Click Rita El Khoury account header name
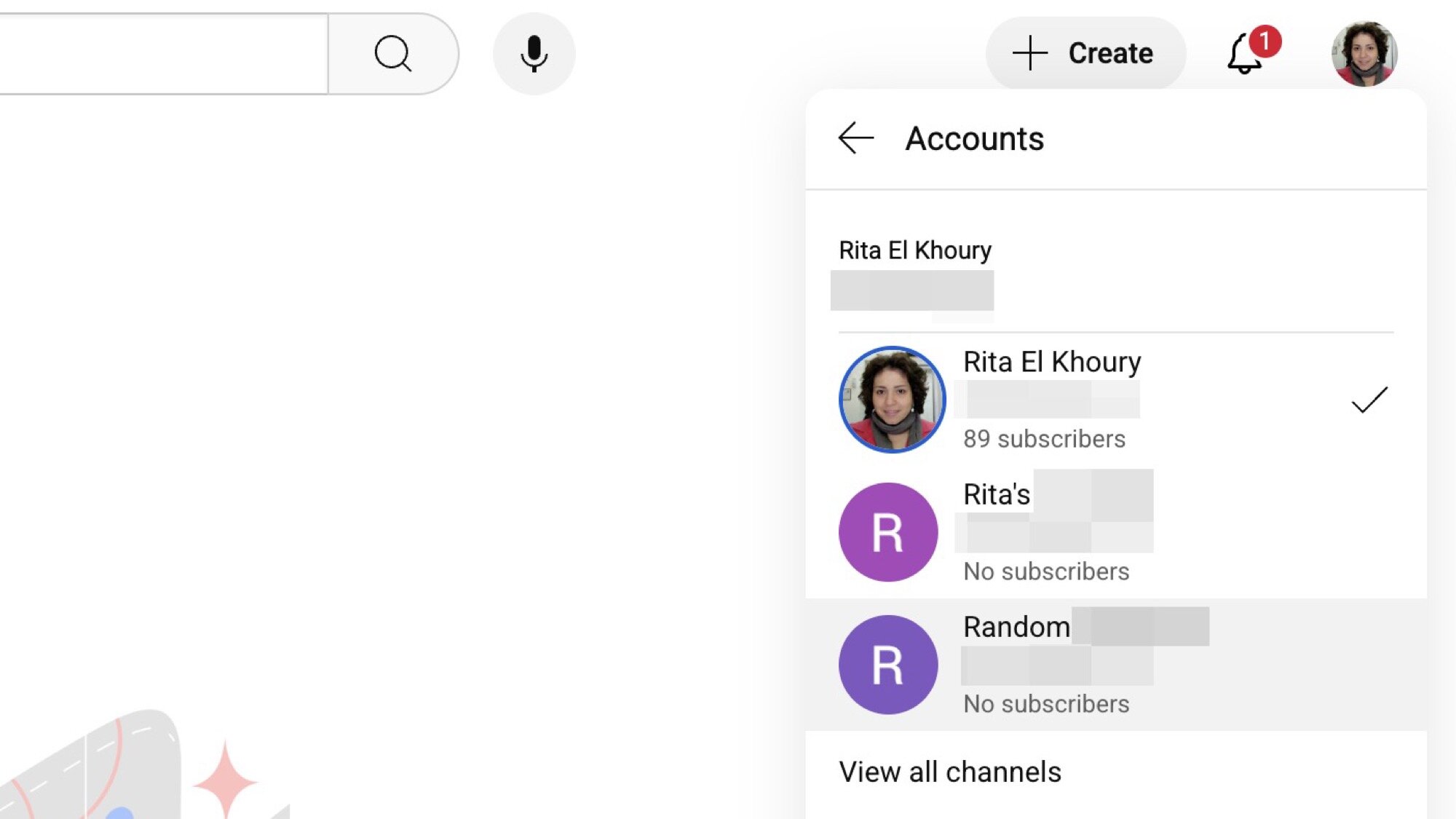 point(915,250)
